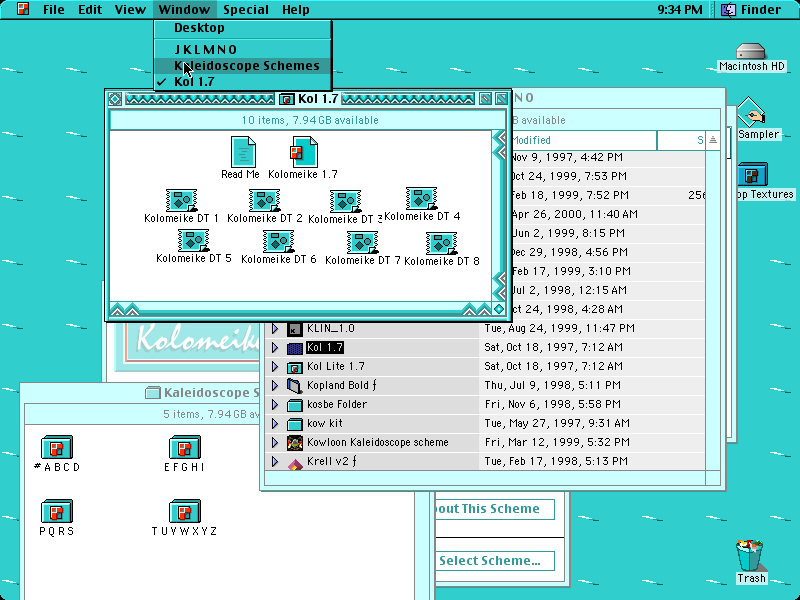800x600 pixels.
Task: Click the Kol Lite 1.7 folder icon
Action: (x=294, y=367)
